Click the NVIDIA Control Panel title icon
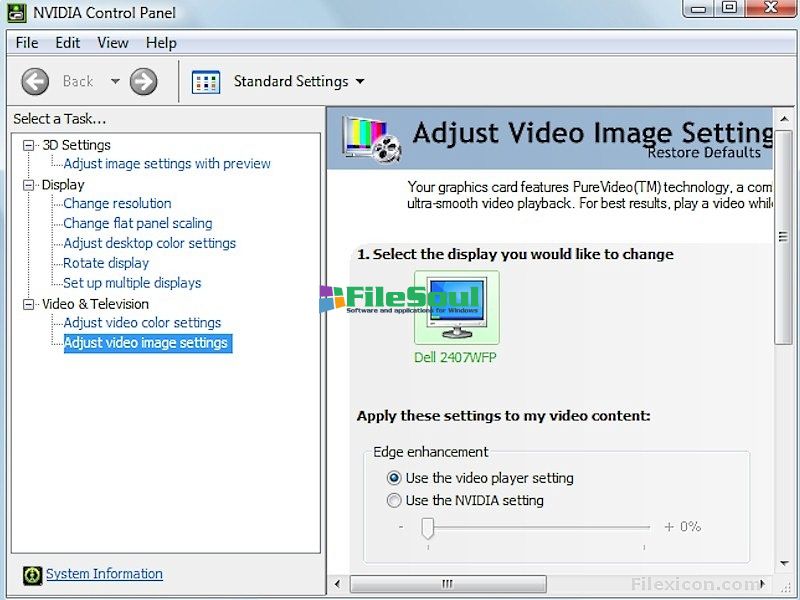The width and height of the screenshot is (800, 600). [x=17, y=13]
